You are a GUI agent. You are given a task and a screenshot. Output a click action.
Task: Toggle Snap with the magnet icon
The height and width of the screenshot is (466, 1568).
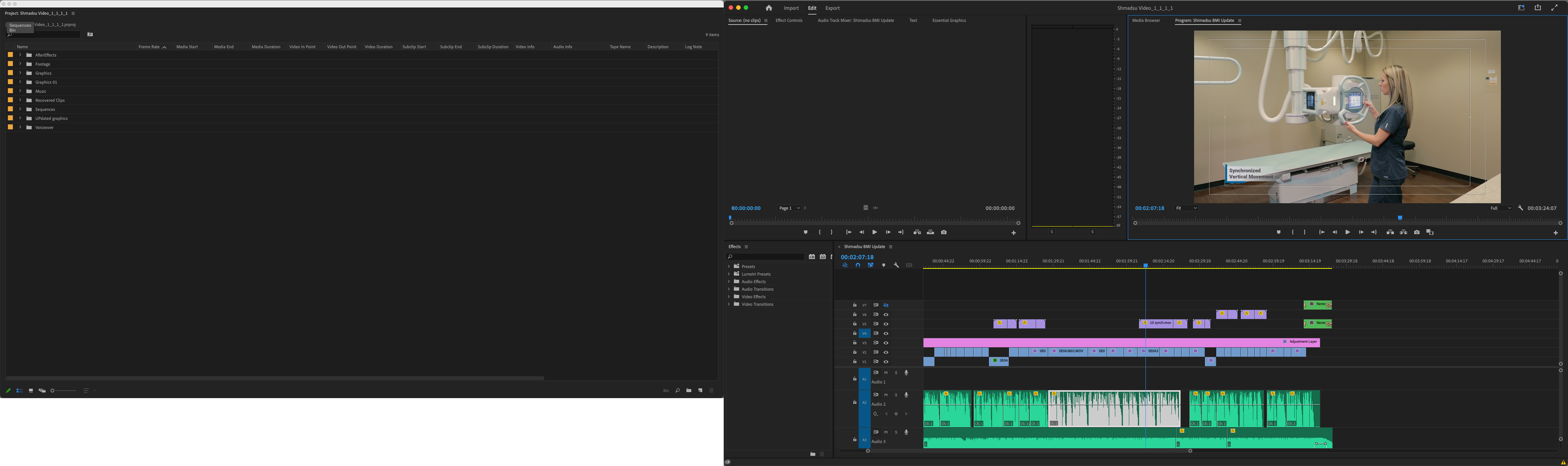857,265
